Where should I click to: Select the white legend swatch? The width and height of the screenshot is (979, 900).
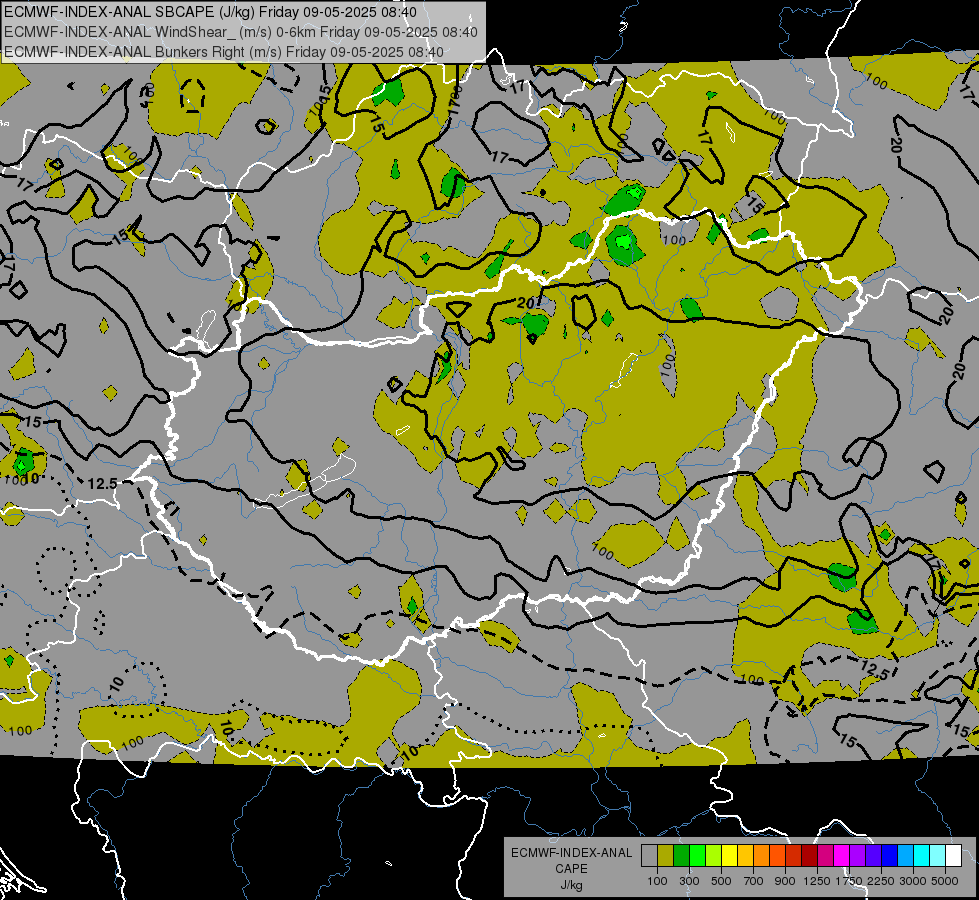[x=953, y=856]
